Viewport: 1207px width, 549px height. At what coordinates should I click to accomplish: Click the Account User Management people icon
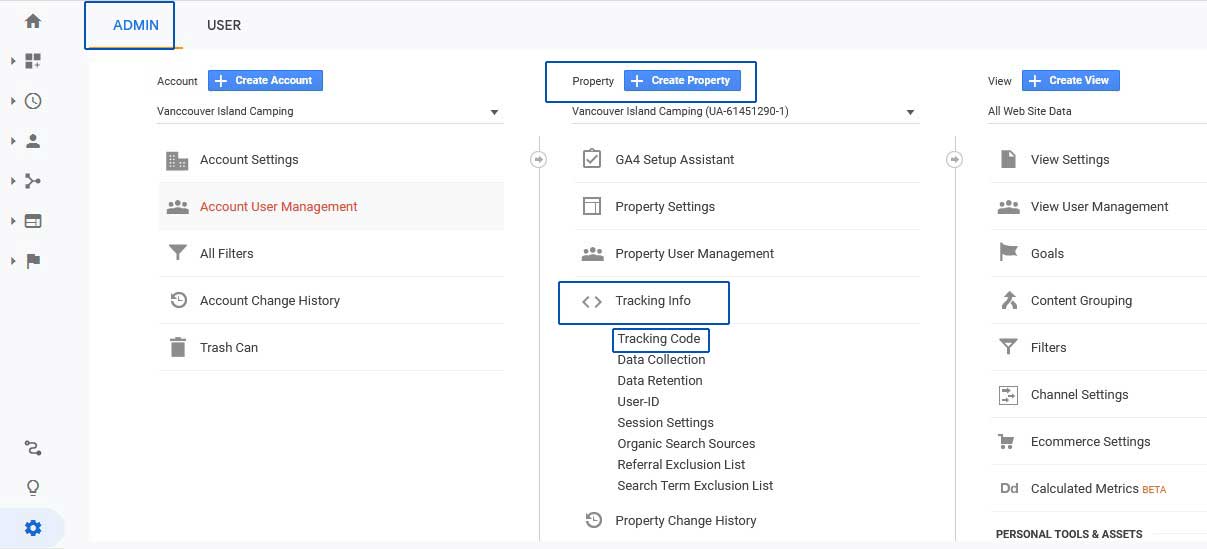(x=177, y=207)
